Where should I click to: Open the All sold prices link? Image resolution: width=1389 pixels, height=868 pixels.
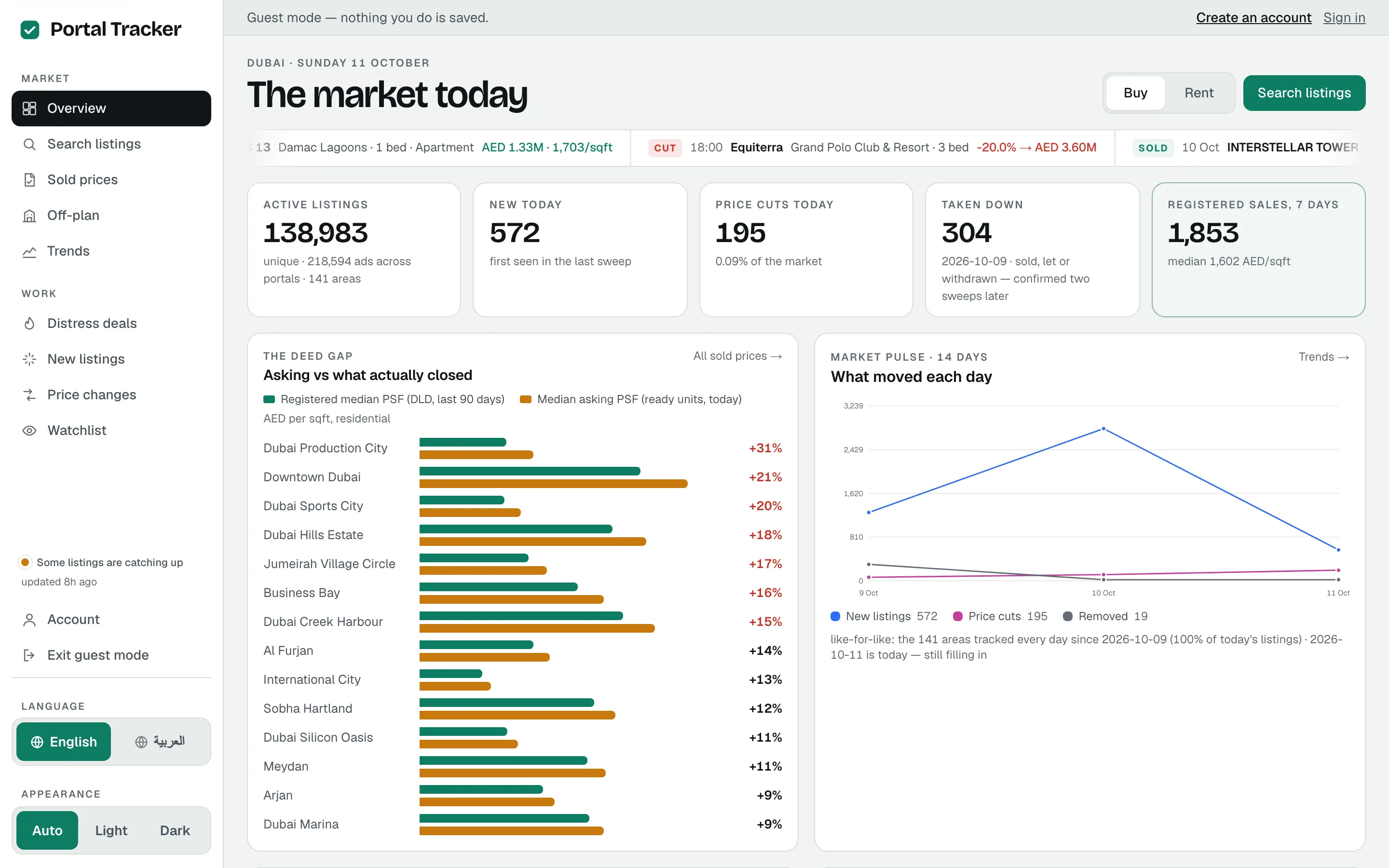[737, 356]
